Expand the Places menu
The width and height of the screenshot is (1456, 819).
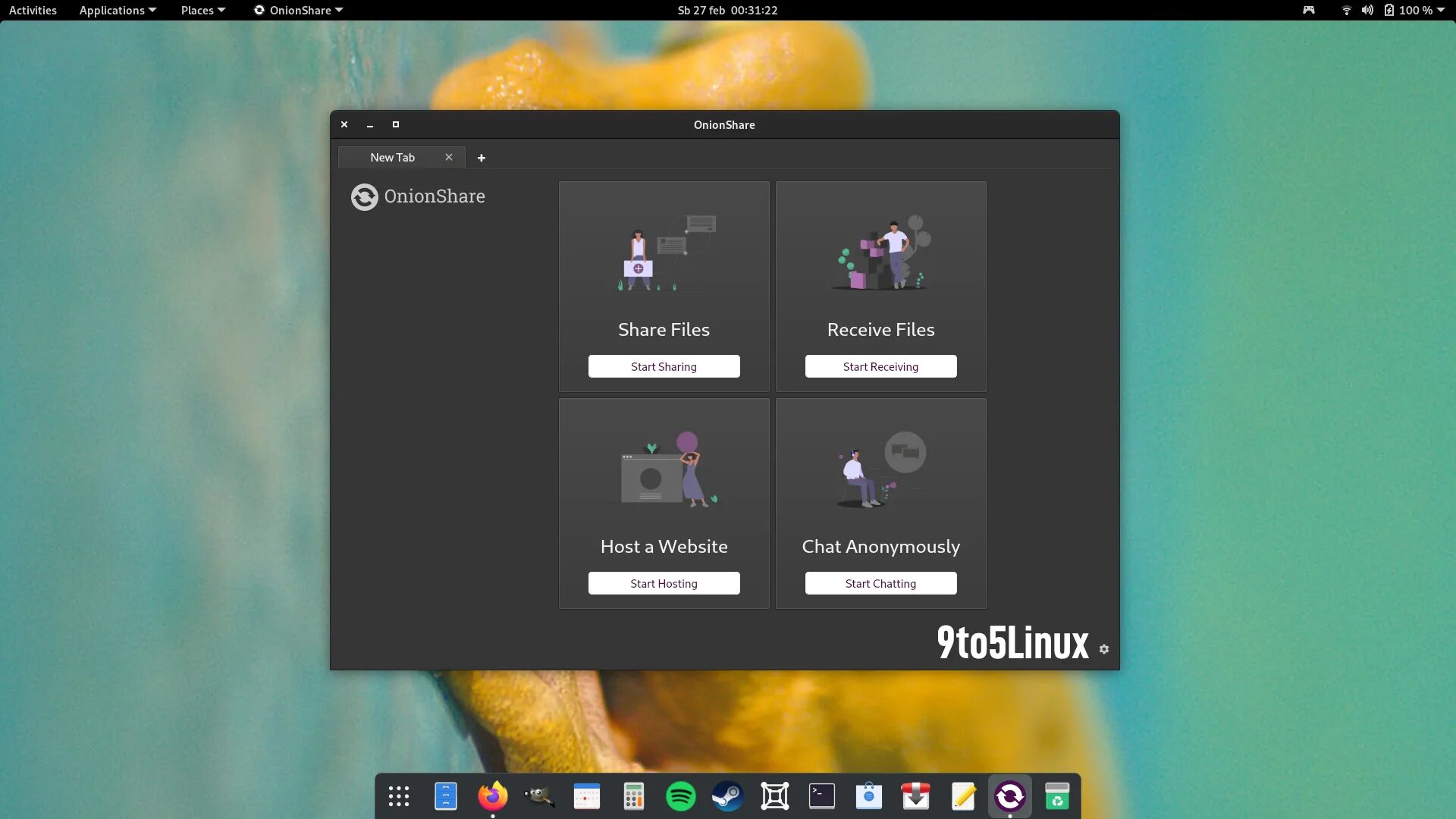tap(202, 10)
